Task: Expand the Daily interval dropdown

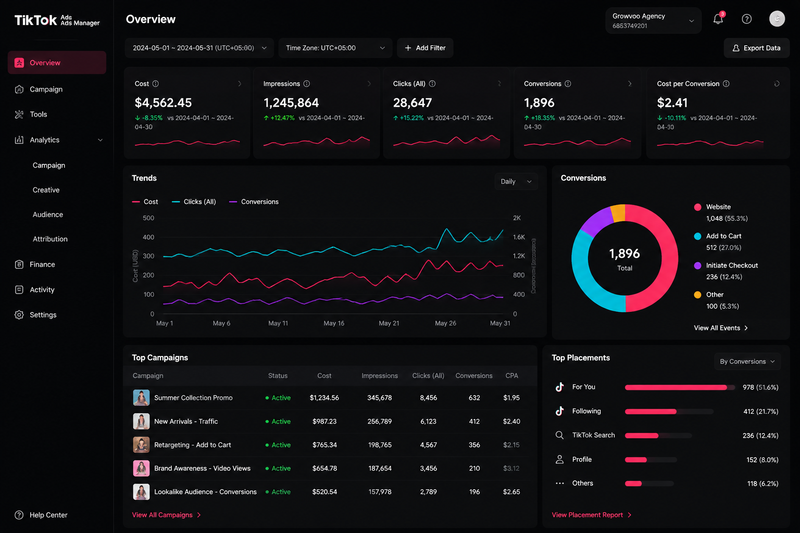Action: tap(516, 182)
